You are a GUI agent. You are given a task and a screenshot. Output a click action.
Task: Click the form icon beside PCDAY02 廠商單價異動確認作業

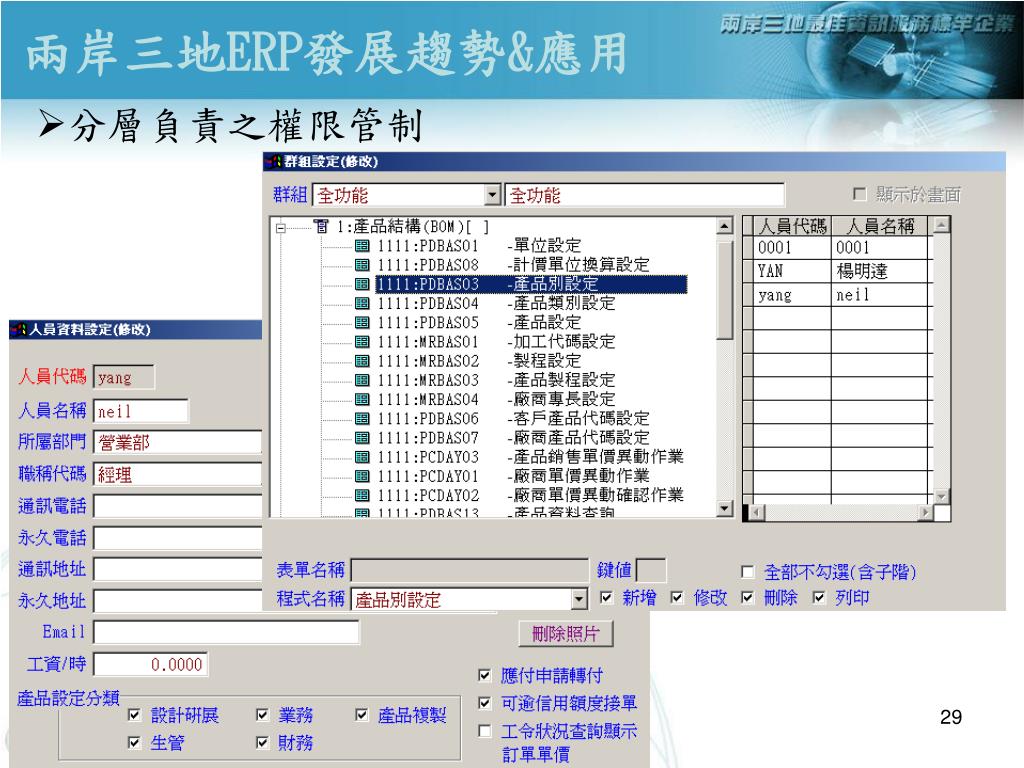pyautogui.click(x=362, y=495)
